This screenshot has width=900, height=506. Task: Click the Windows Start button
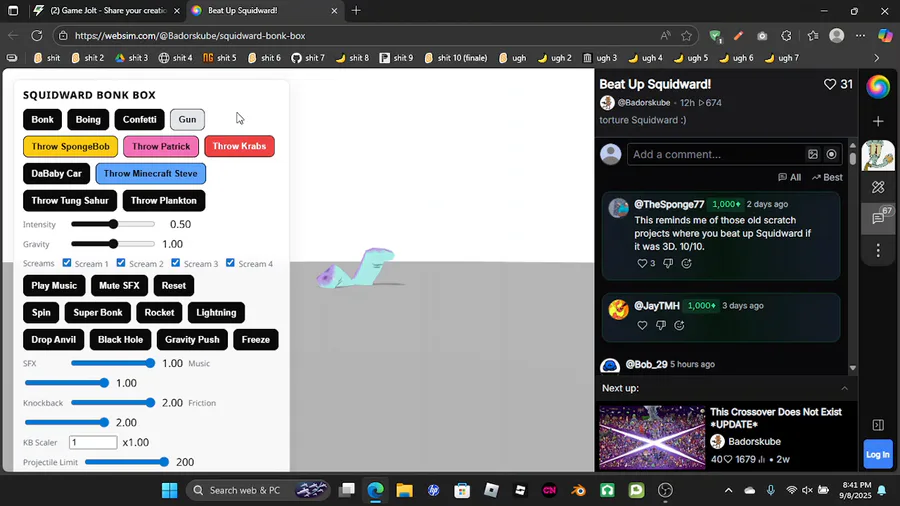click(x=169, y=490)
